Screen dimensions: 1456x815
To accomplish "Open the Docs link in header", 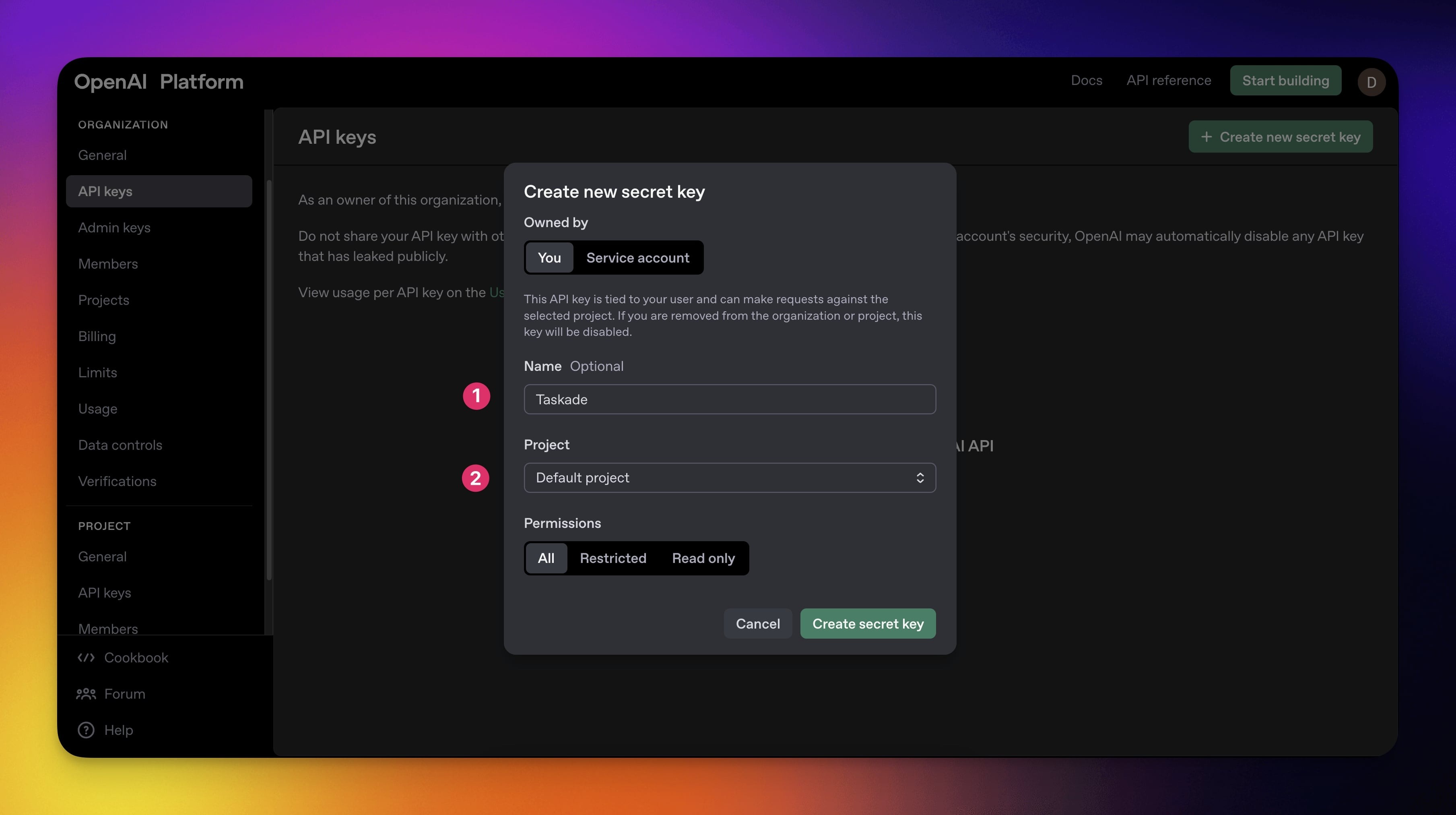I will (x=1086, y=80).
